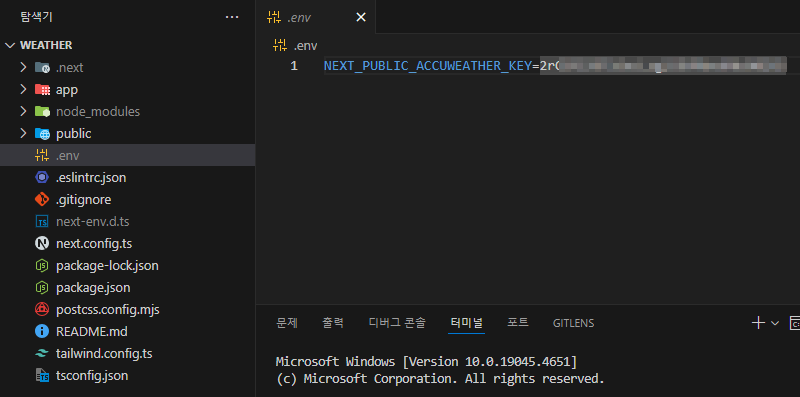Viewport: 800px width, 397px height.
Task: Click the git icon next to .gitignore
Action: click(42, 200)
